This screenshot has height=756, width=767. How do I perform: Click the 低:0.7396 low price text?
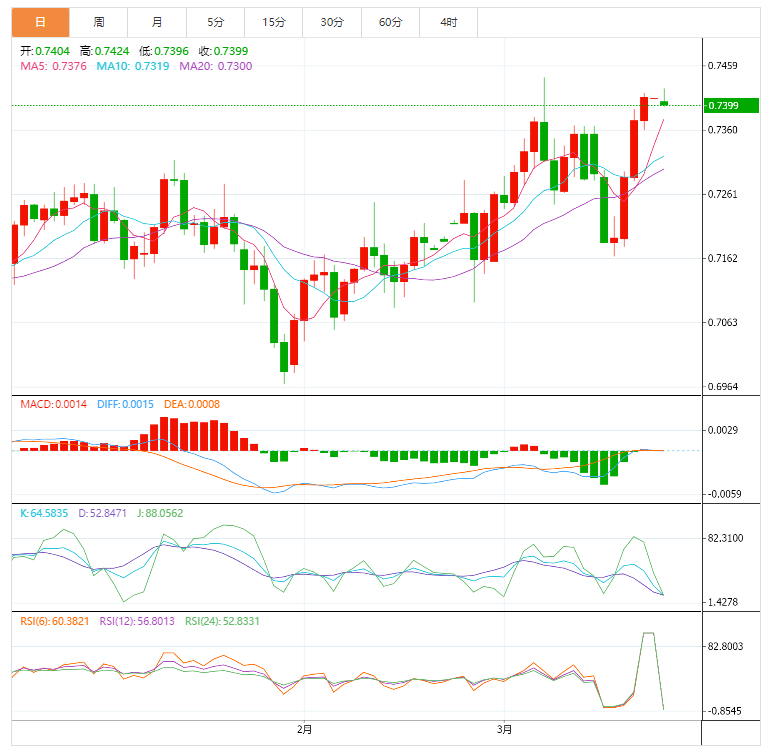click(x=164, y=51)
